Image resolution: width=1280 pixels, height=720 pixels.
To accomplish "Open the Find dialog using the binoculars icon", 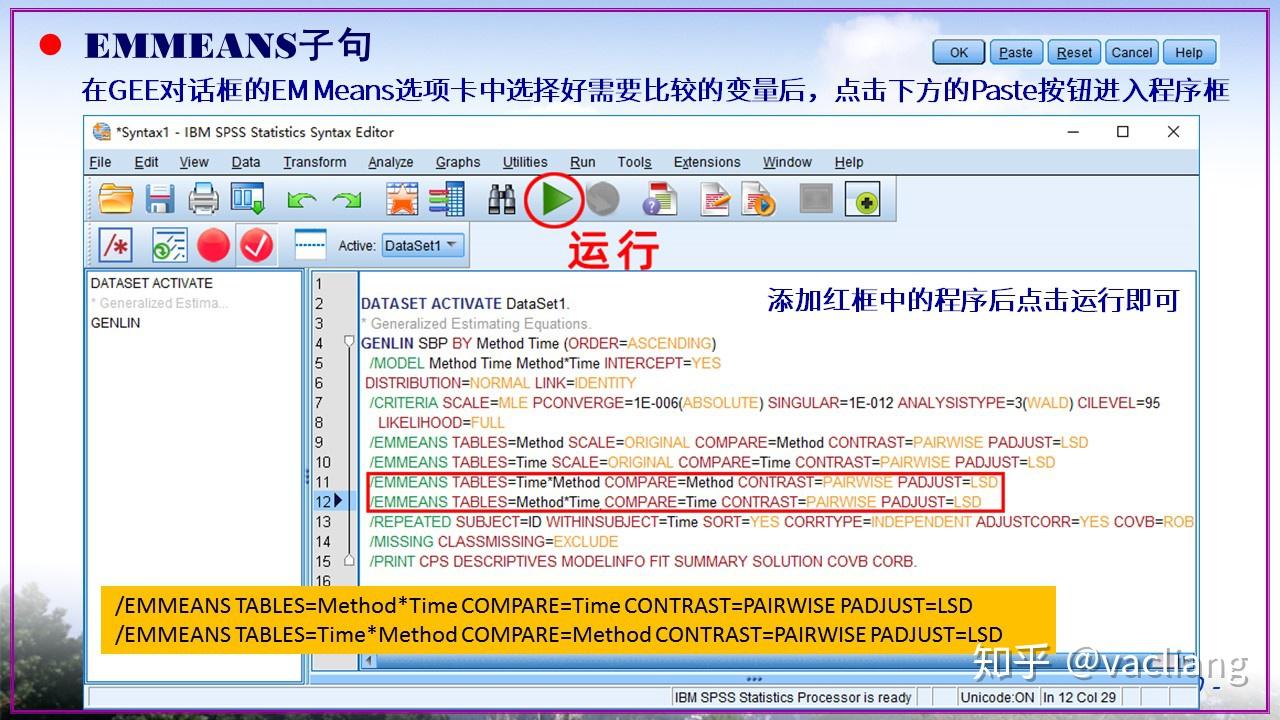I will (499, 198).
